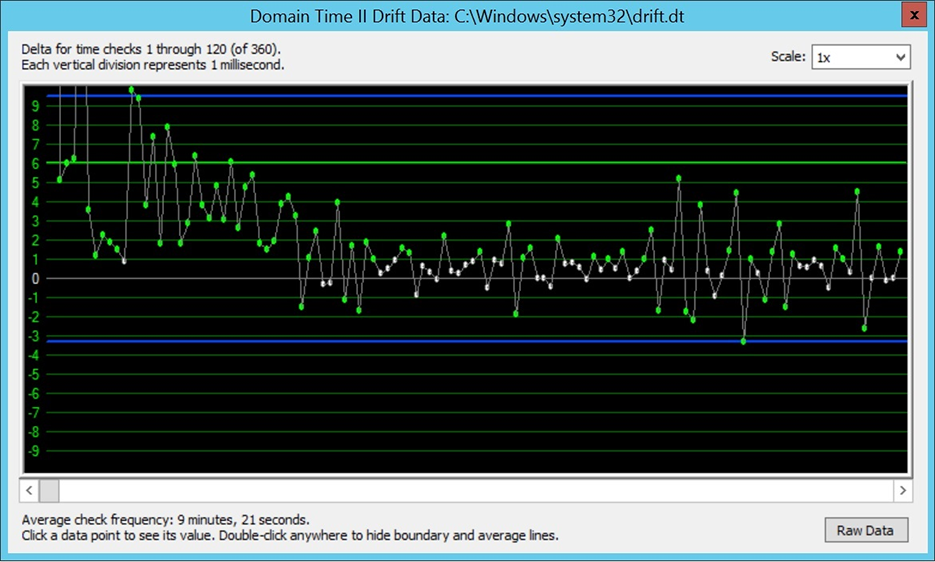Open the Scale dropdown showing 1x
This screenshot has height=562, width=935.
[x=860, y=57]
